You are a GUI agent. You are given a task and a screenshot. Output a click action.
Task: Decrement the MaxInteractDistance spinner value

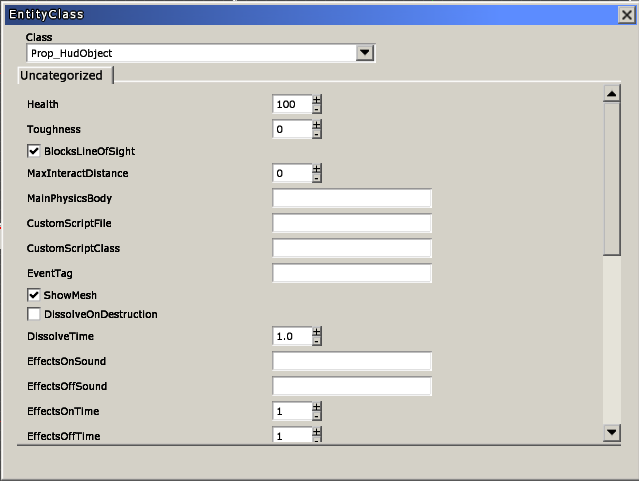(x=317, y=179)
